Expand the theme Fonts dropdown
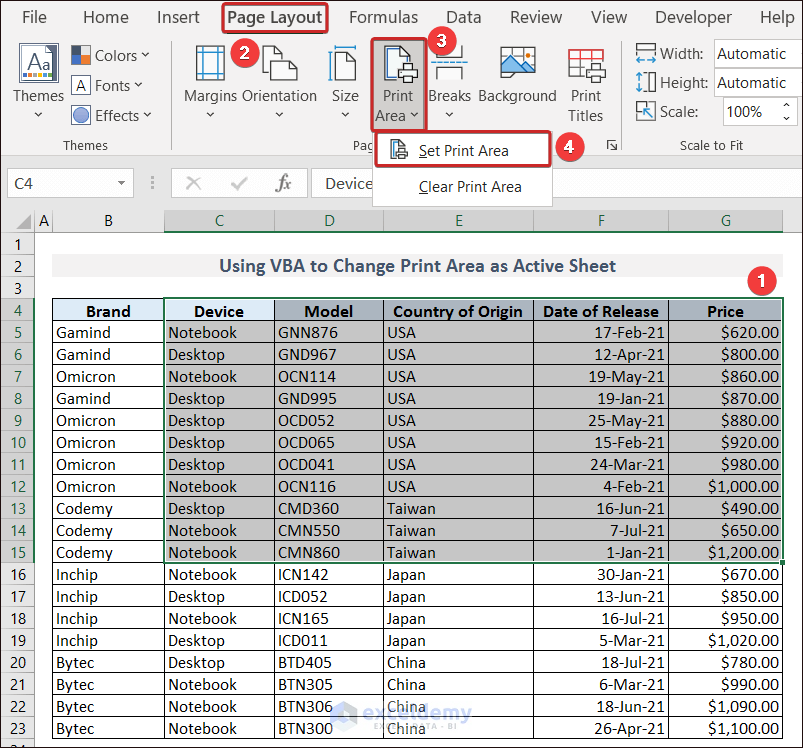 coord(106,86)
